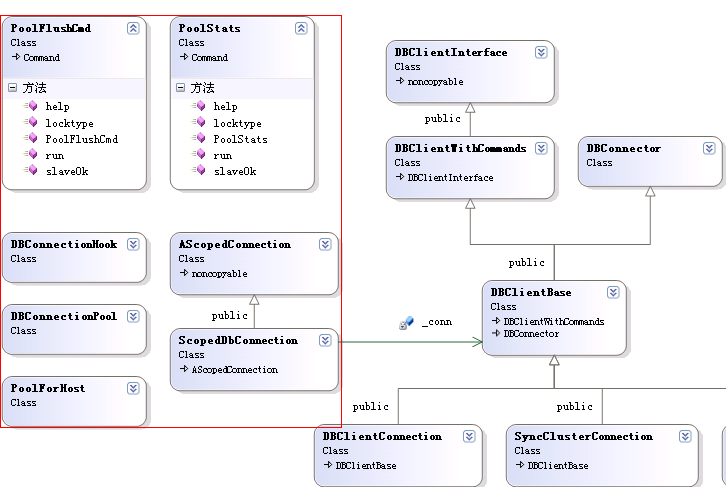Expand the DBClientConnection class details
The height and width of the screenshot is (487, 726).
click(x=469, y=437)
